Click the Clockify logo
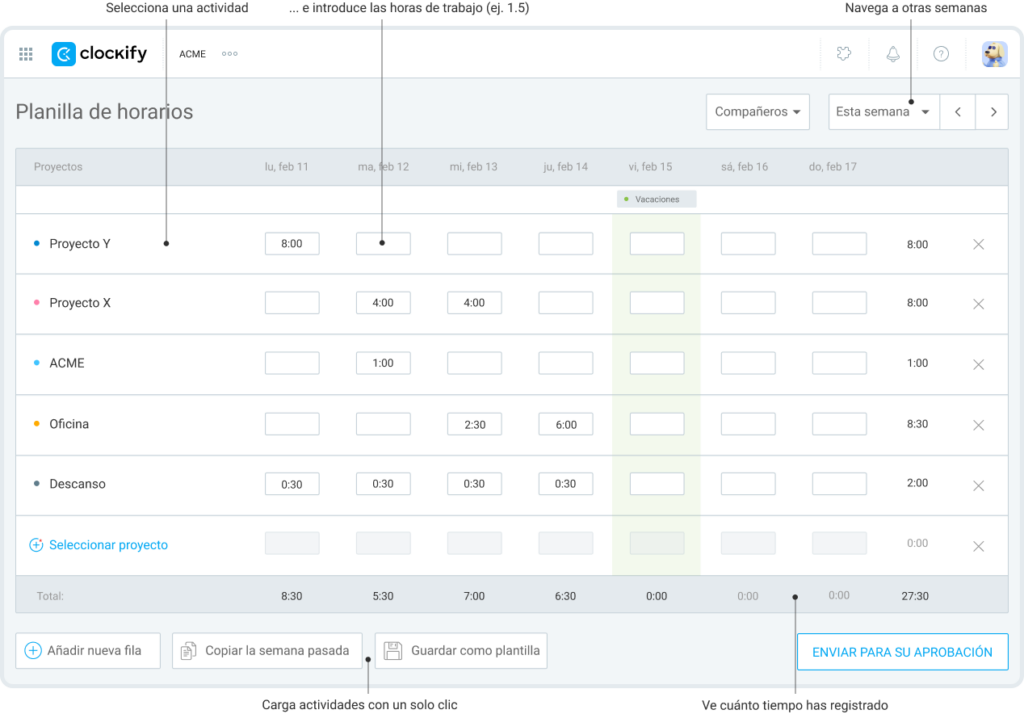Viewport: 1024px width, 714px height. pos(99,53)
